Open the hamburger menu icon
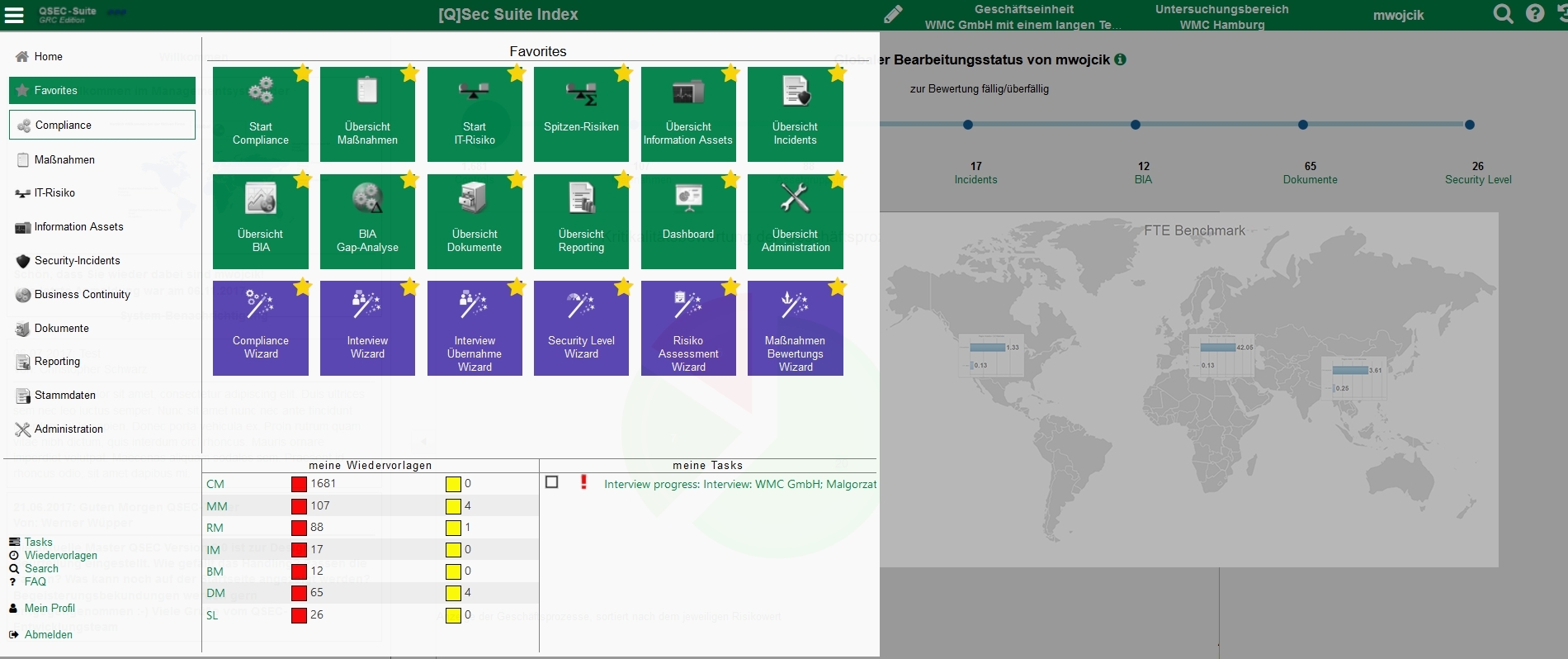The image size is (1568, 659). (x=14, y=15)
